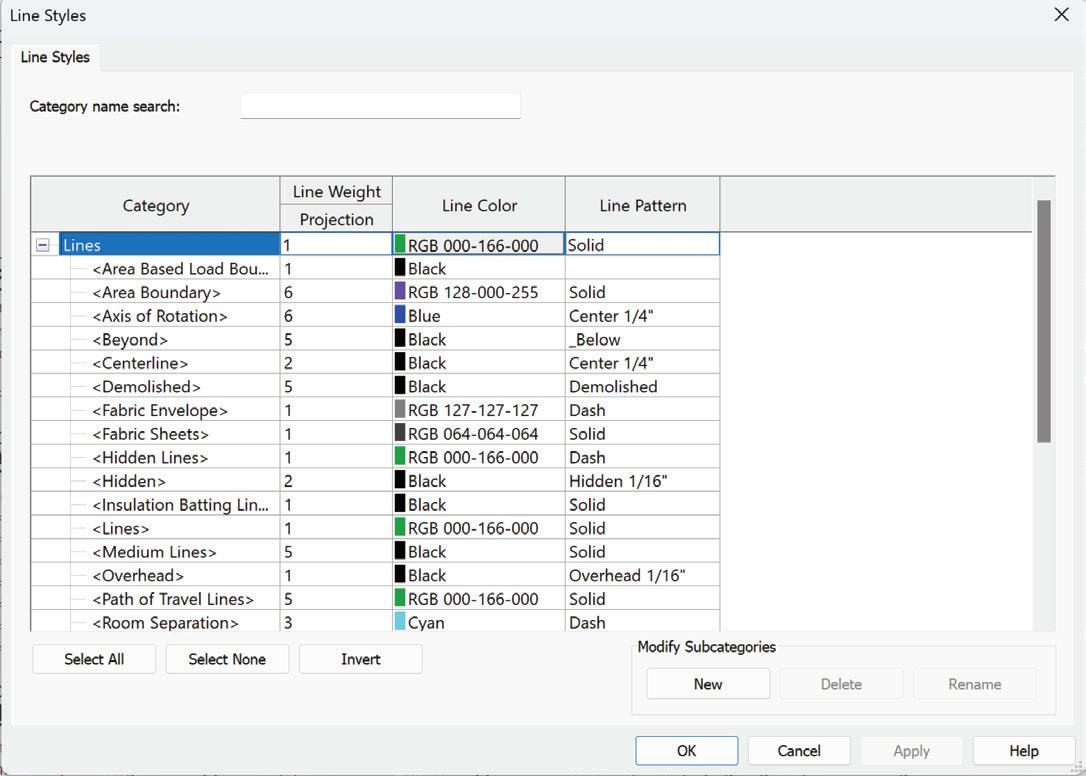
Task: Click line weight 3 of Room Separation
Action: point(336,621)
